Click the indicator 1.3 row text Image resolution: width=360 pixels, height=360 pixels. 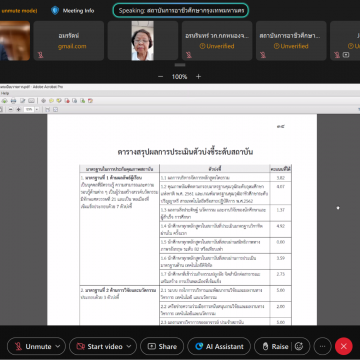click(213, 213)
